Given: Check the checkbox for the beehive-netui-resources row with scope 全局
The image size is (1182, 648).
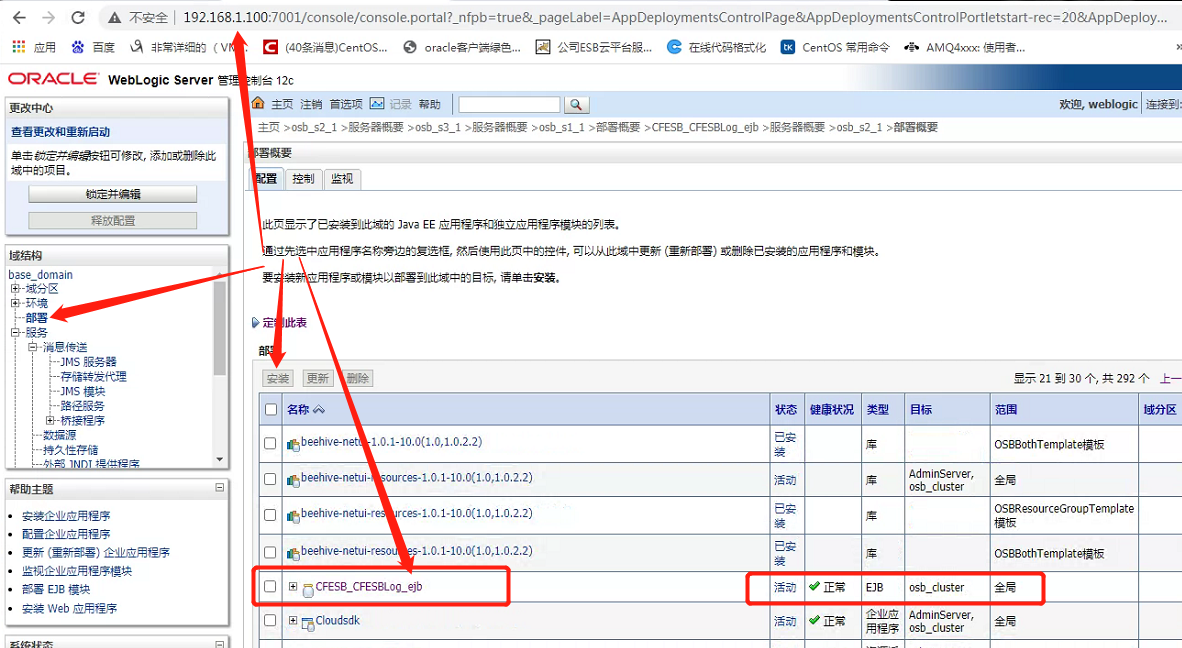Looking at the screenshot, I should tap(270, 479).
